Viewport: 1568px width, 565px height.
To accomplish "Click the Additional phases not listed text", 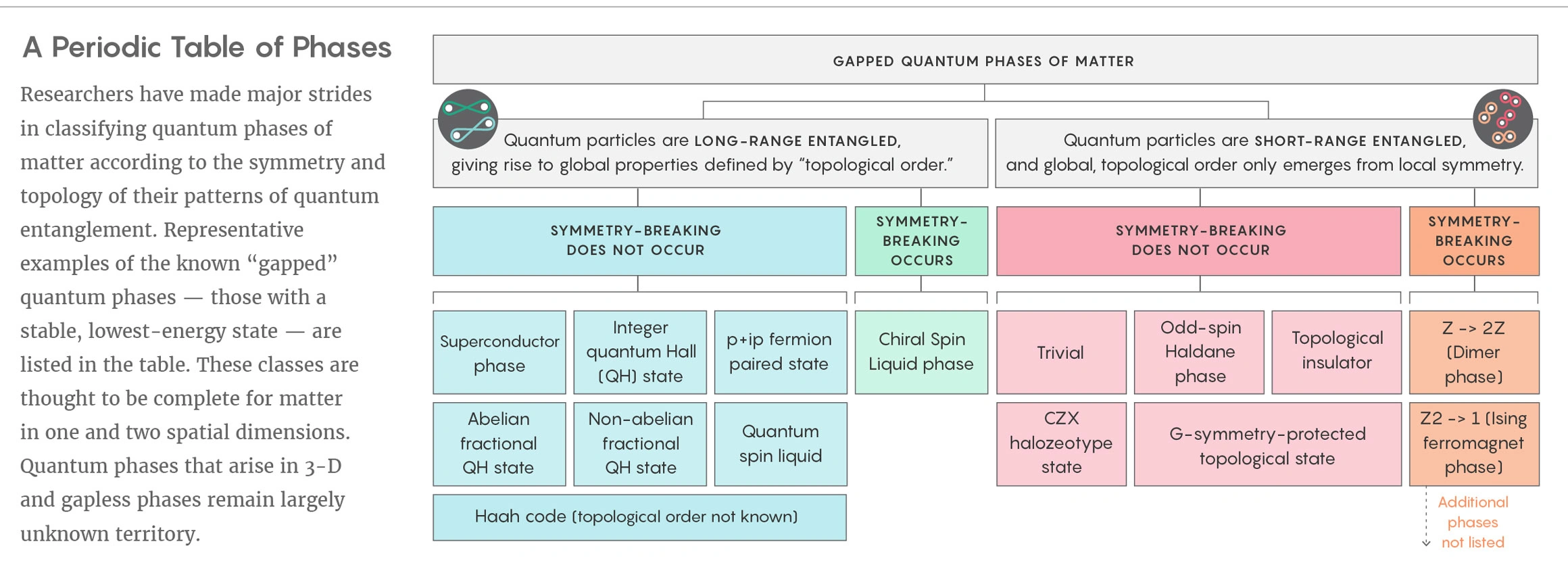I will coord(1473,522).
